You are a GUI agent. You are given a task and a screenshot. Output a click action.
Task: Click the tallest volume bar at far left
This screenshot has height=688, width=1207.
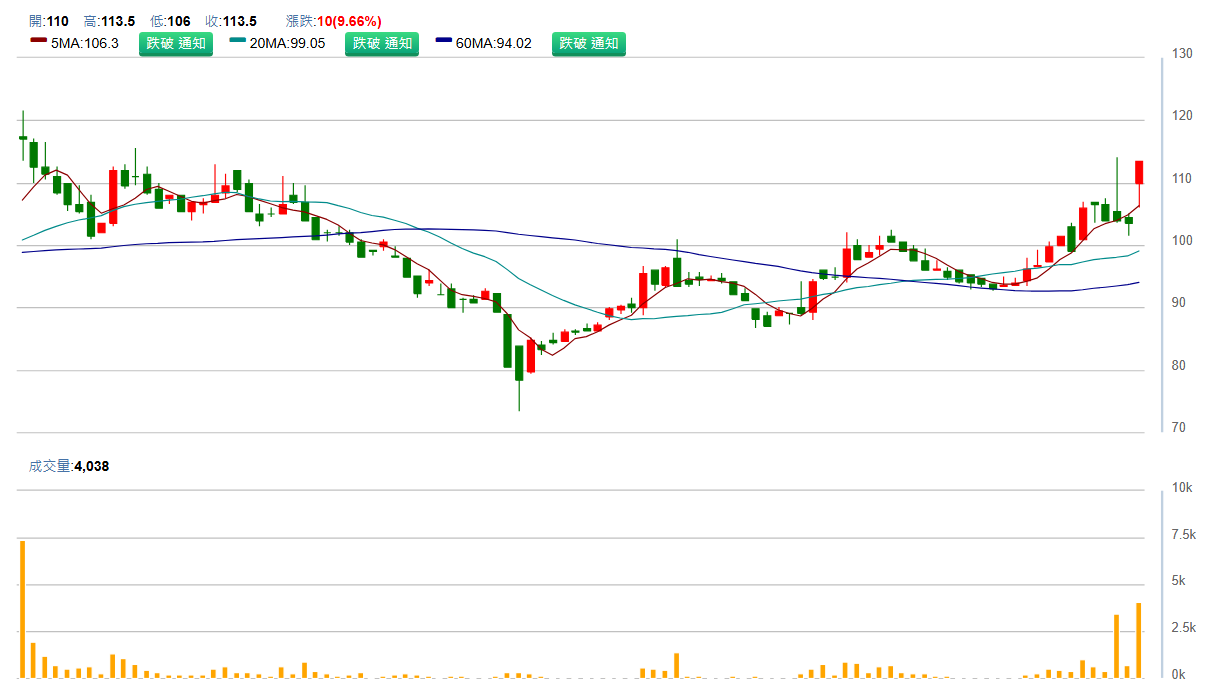click(22, 608)
